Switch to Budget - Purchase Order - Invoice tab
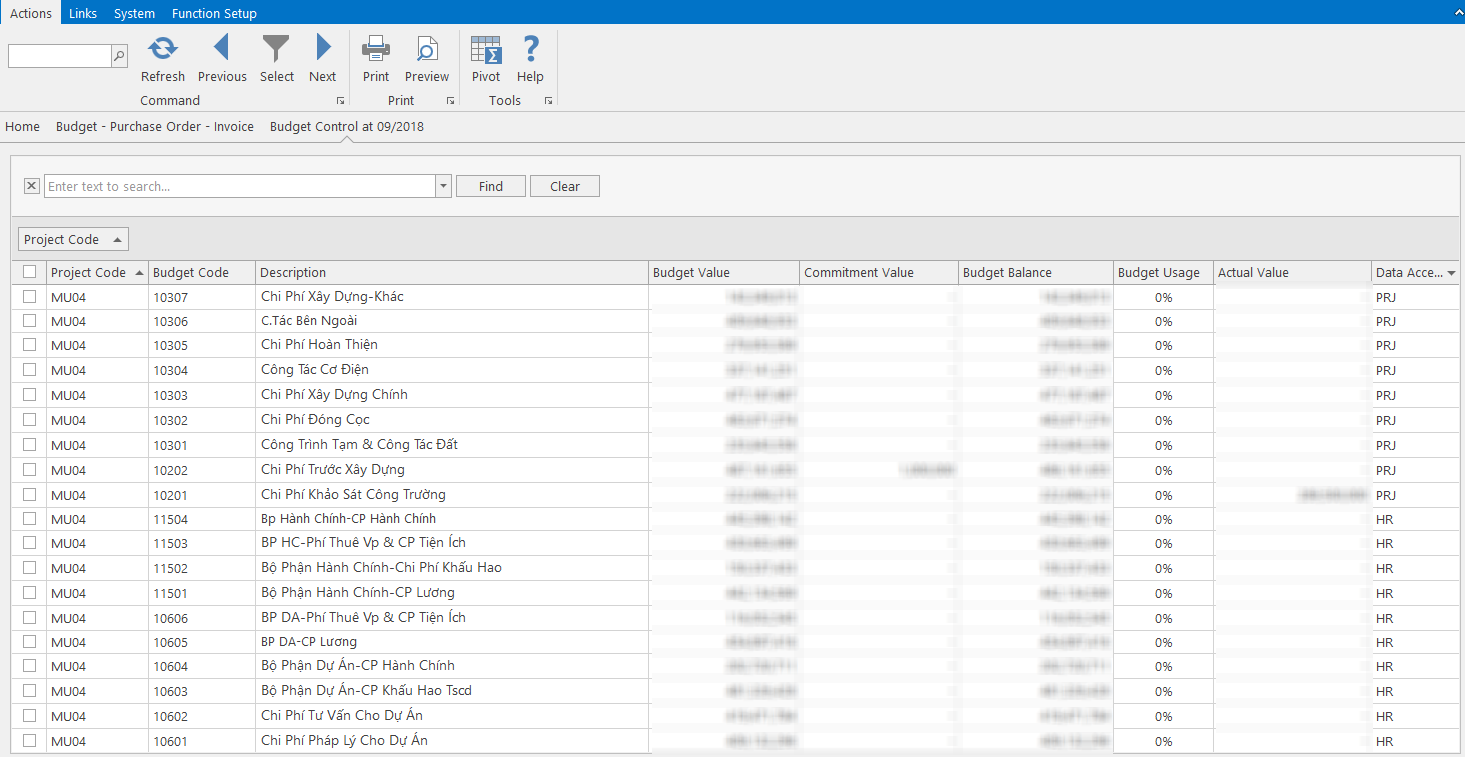 click(x=155, y=126)
